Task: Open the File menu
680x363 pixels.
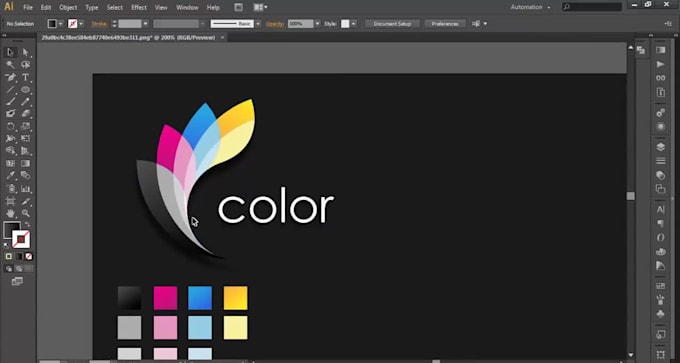Action: click(28, 7)
